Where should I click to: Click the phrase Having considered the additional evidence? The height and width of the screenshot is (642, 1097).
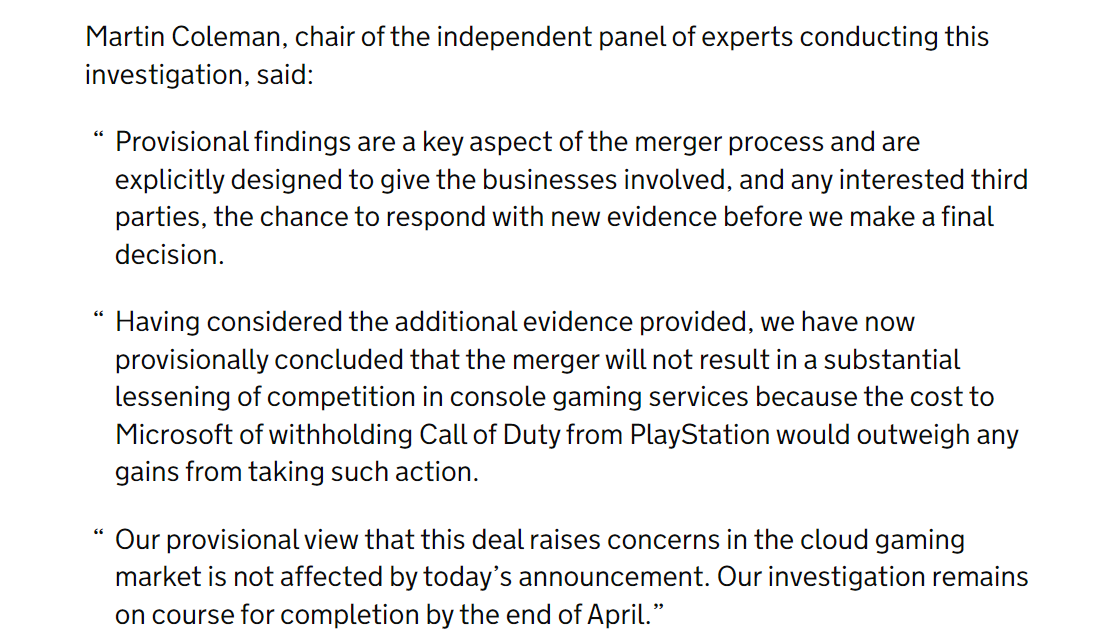tap(374, 322)
